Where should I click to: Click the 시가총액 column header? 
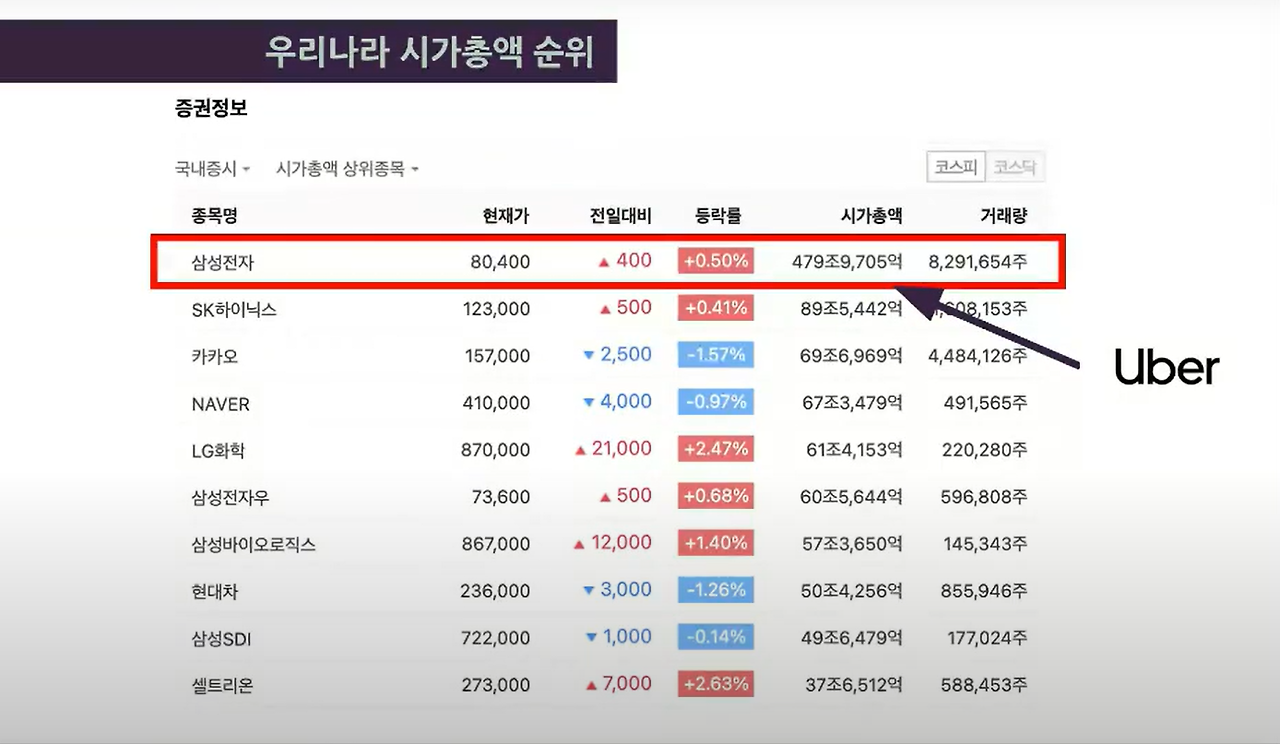coord(871,215)
